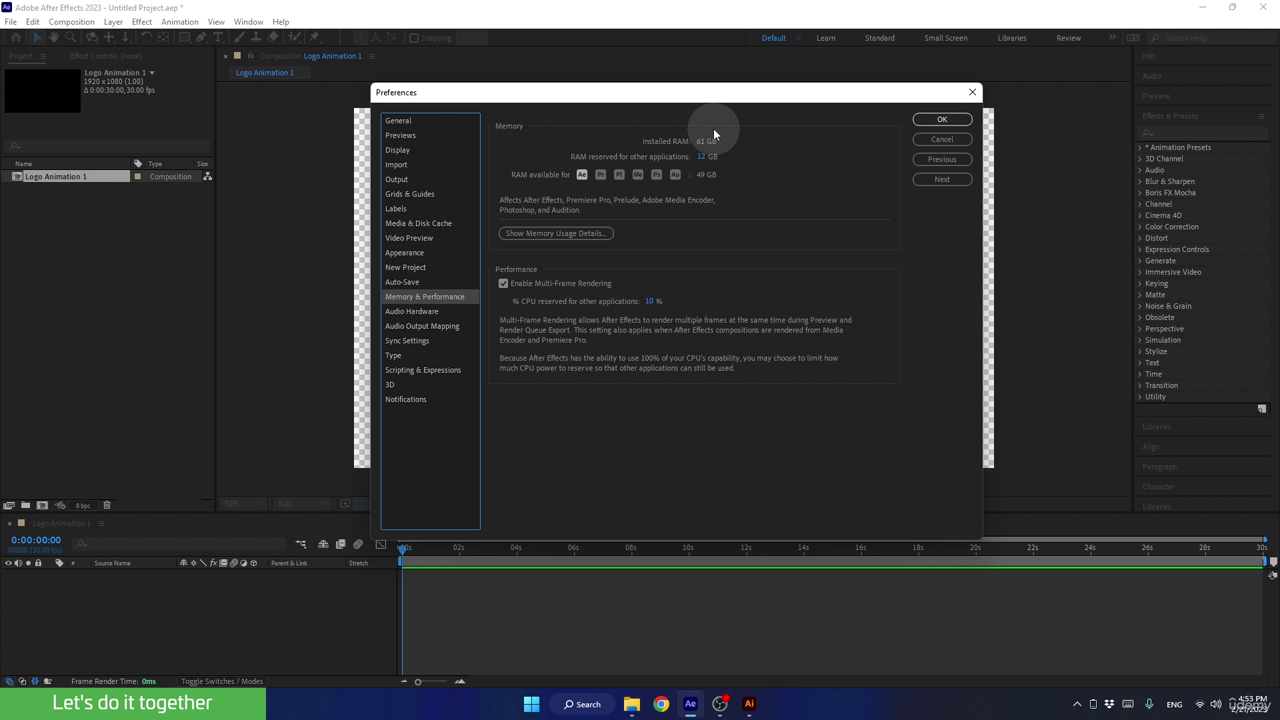Expand the Color Correction effects category
Screen dimensions: 1280x720
(1140, 227)
